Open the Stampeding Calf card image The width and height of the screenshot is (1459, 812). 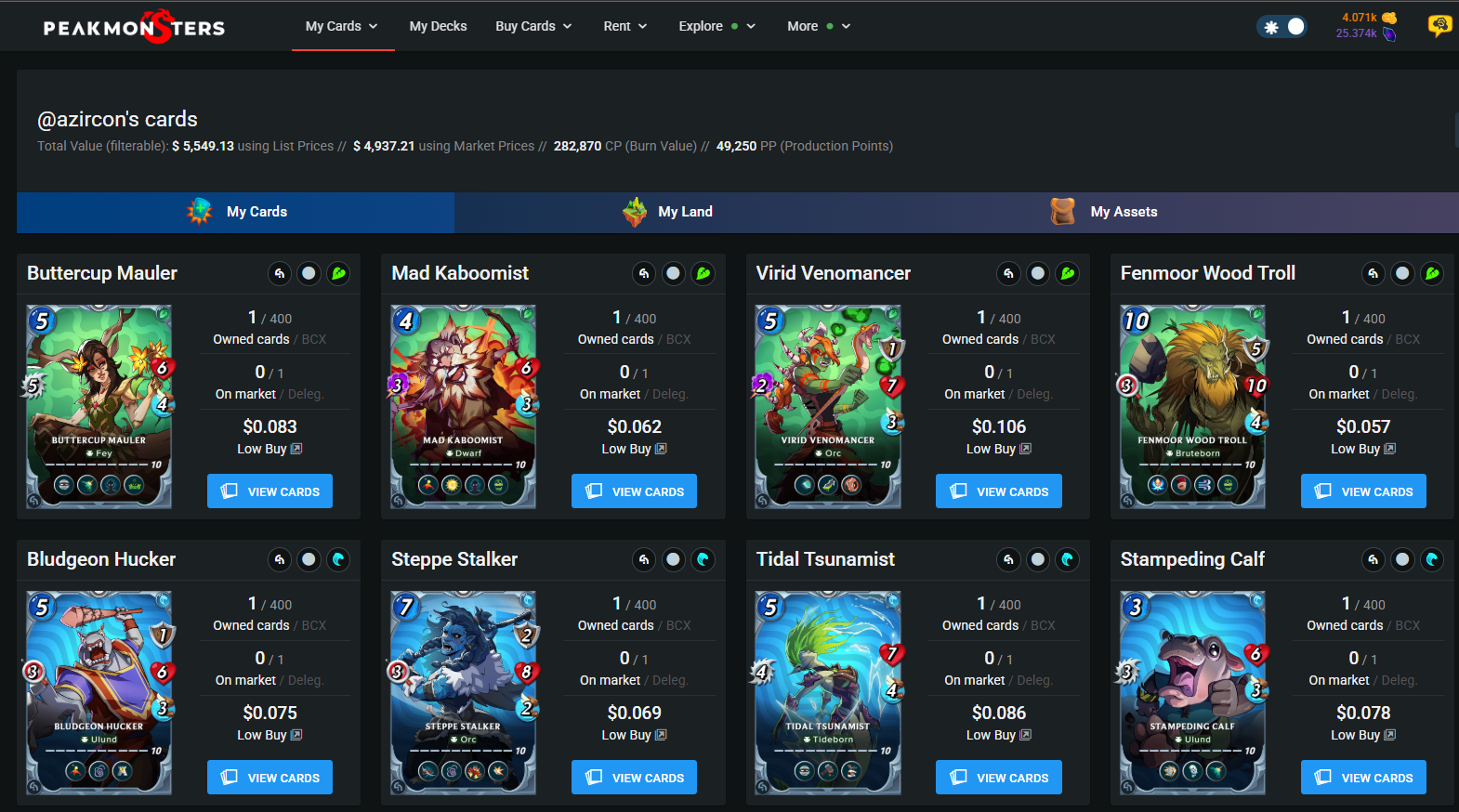point(1193,692)
